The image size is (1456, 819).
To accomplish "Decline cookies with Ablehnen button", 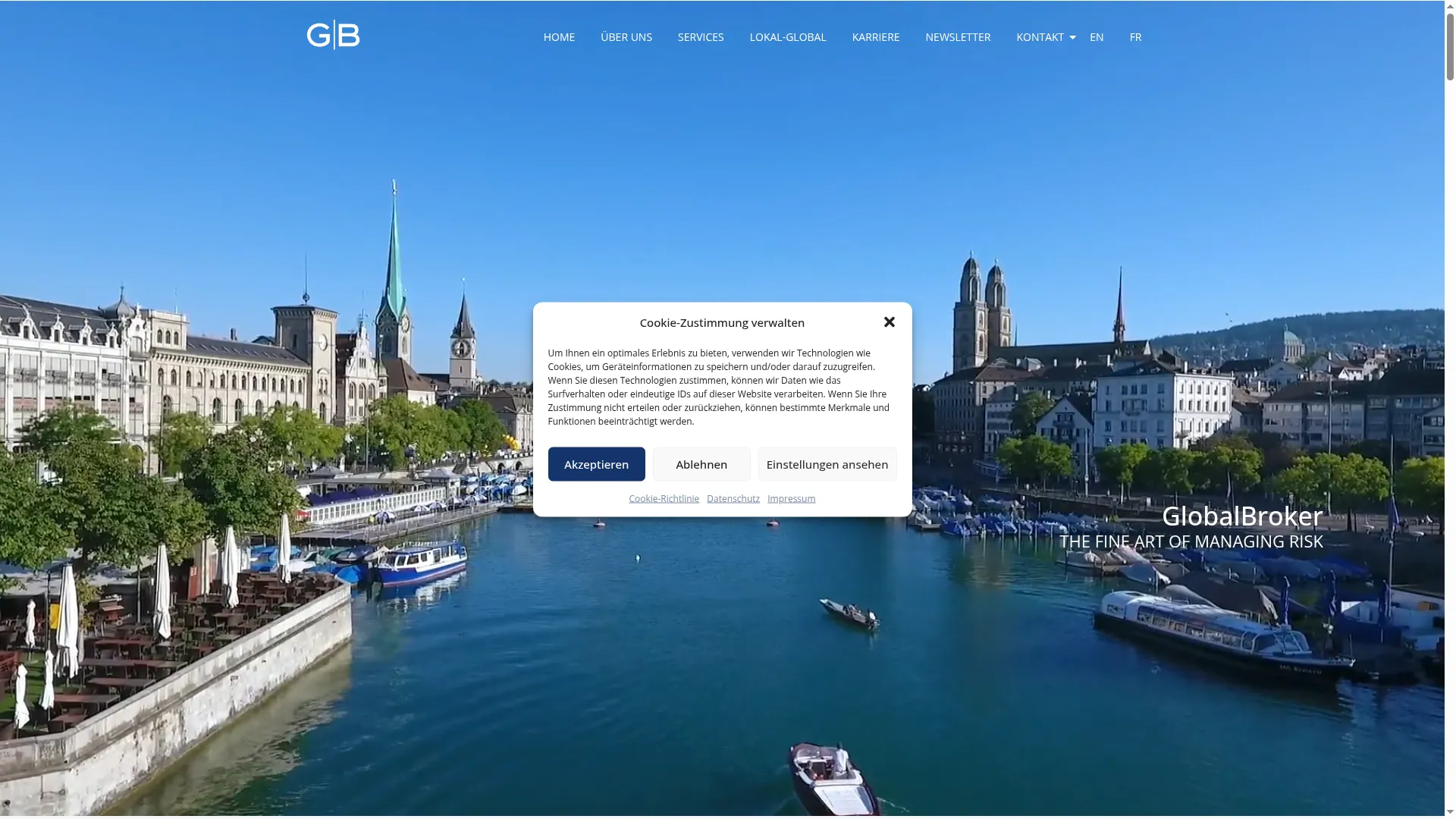I will click(701, 464).
